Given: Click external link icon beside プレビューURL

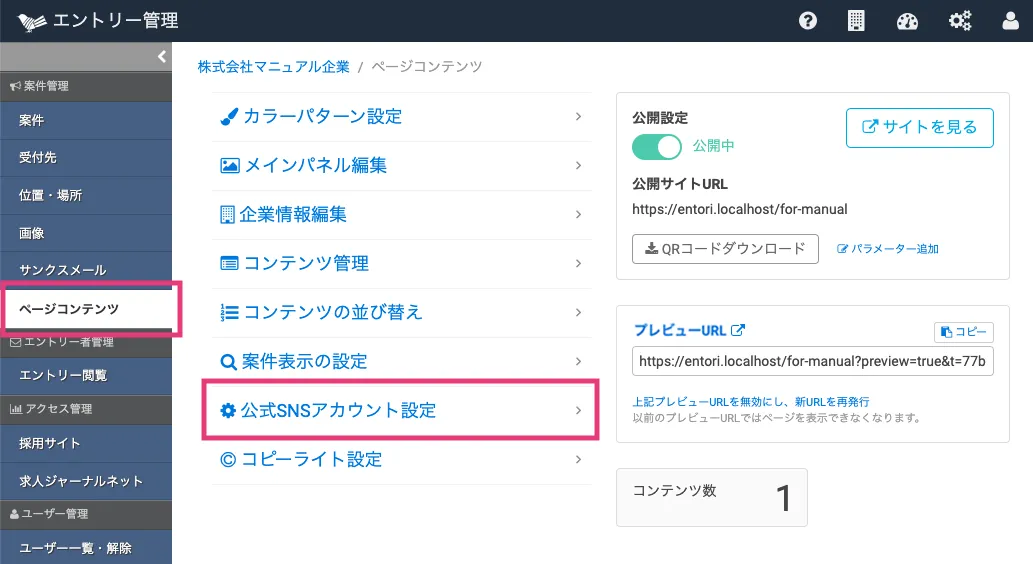Looking at the screenshot, I should point(738,331).
